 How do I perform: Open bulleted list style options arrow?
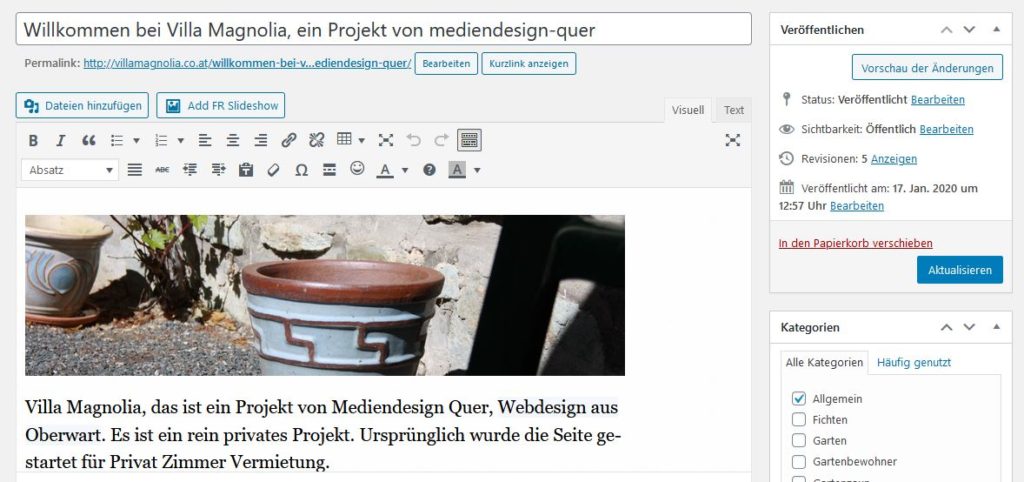coord(136,140)
